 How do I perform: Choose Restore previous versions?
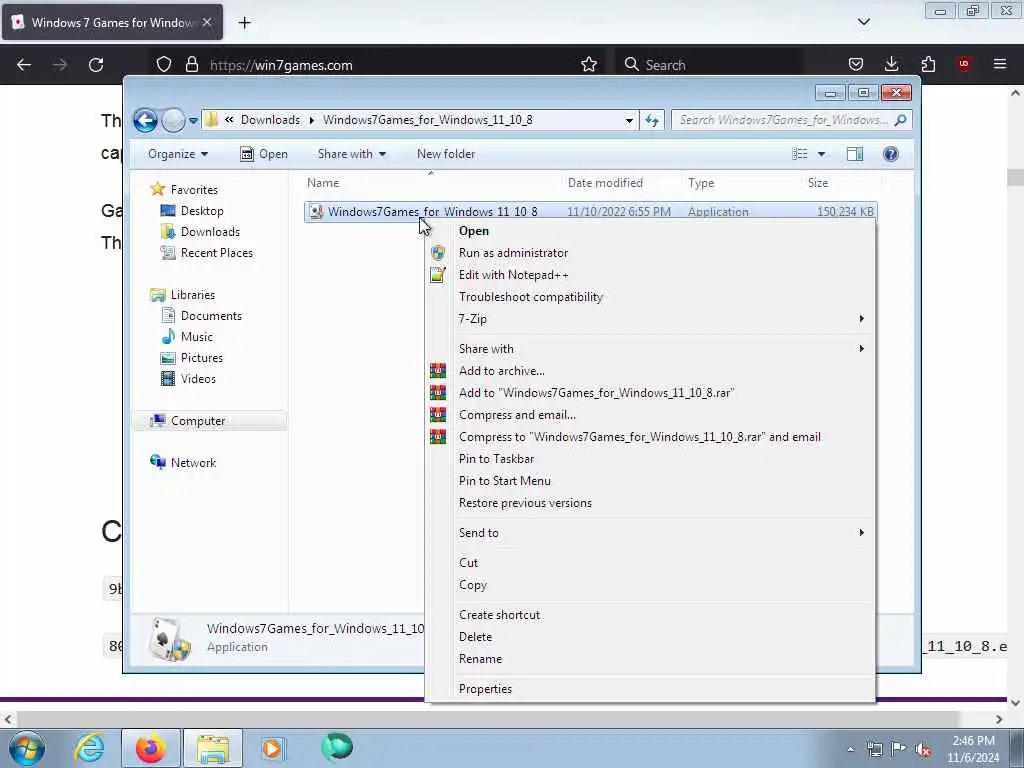click(x=650, y=503)
